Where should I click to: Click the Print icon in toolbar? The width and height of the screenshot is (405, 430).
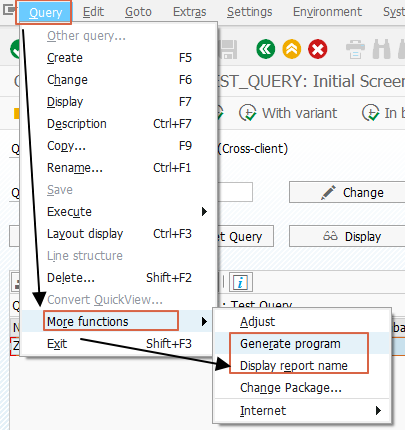tap(355, 49)
